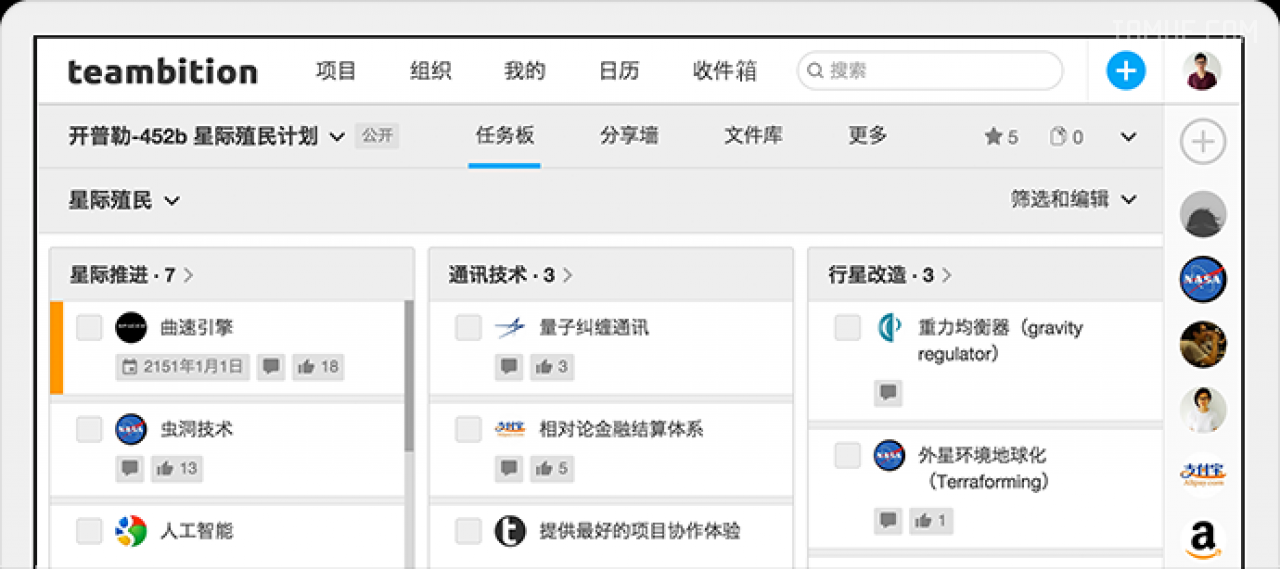Click the blue plus create button
Viewport: 1280px width, 569px height.
1126,71
